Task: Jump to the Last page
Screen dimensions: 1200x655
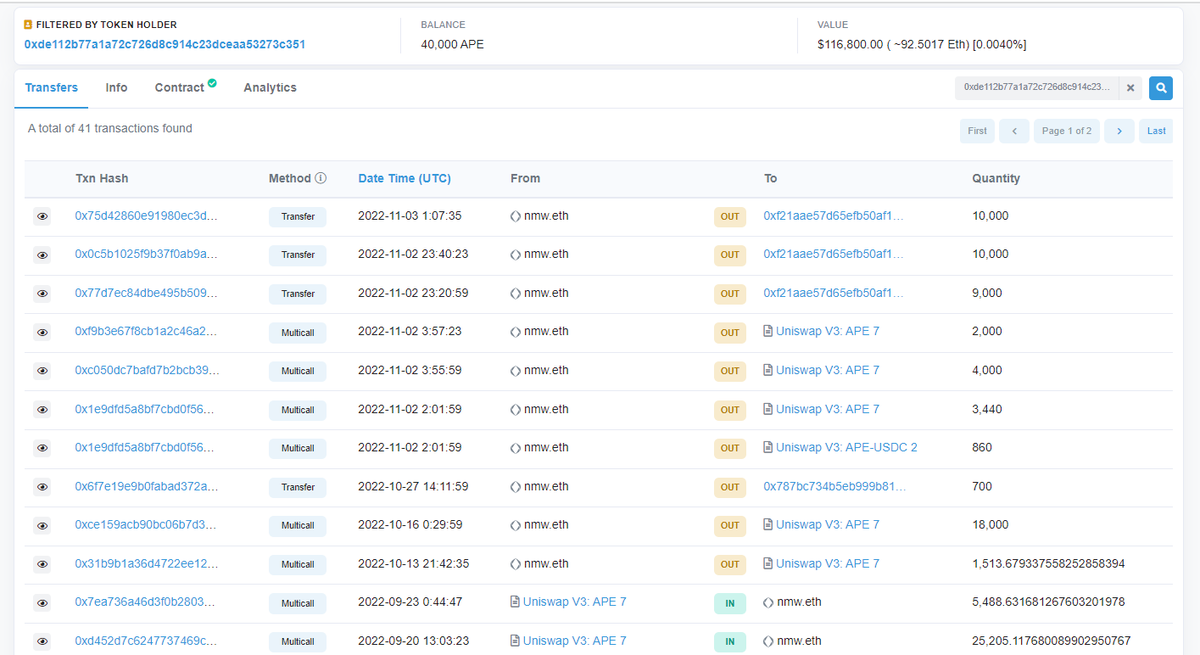Action: 1156,131
